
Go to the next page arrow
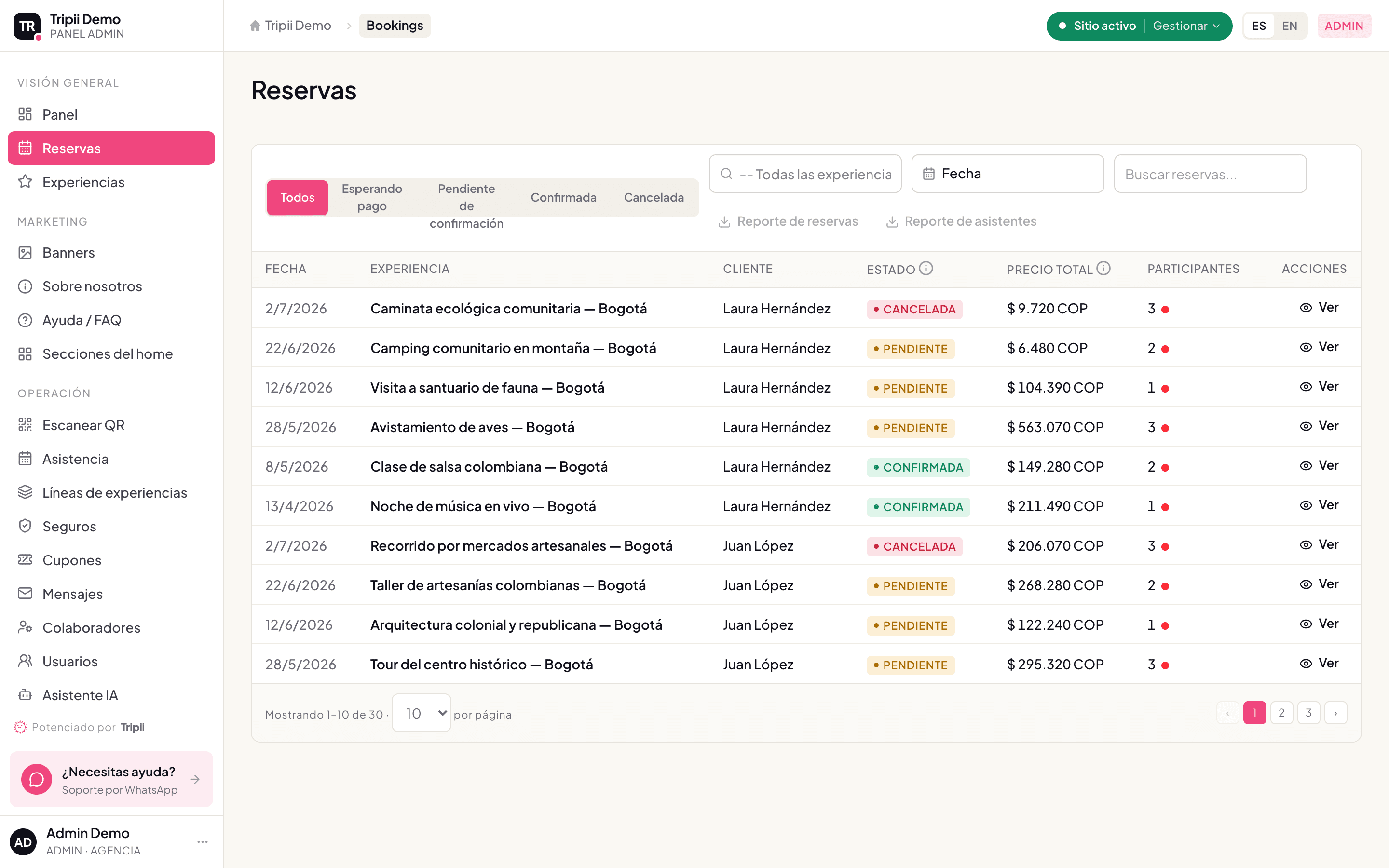tap(1335, 713)
